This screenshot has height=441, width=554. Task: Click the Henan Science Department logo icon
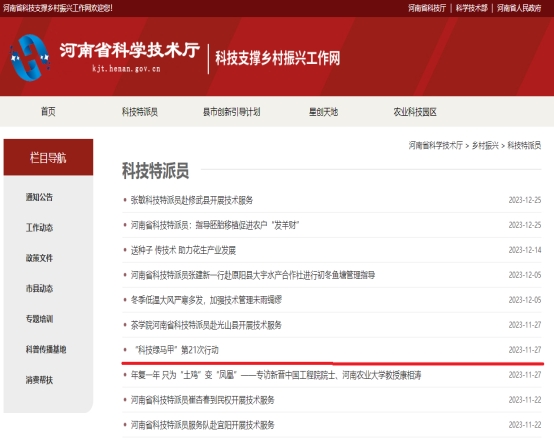(30, 58)
